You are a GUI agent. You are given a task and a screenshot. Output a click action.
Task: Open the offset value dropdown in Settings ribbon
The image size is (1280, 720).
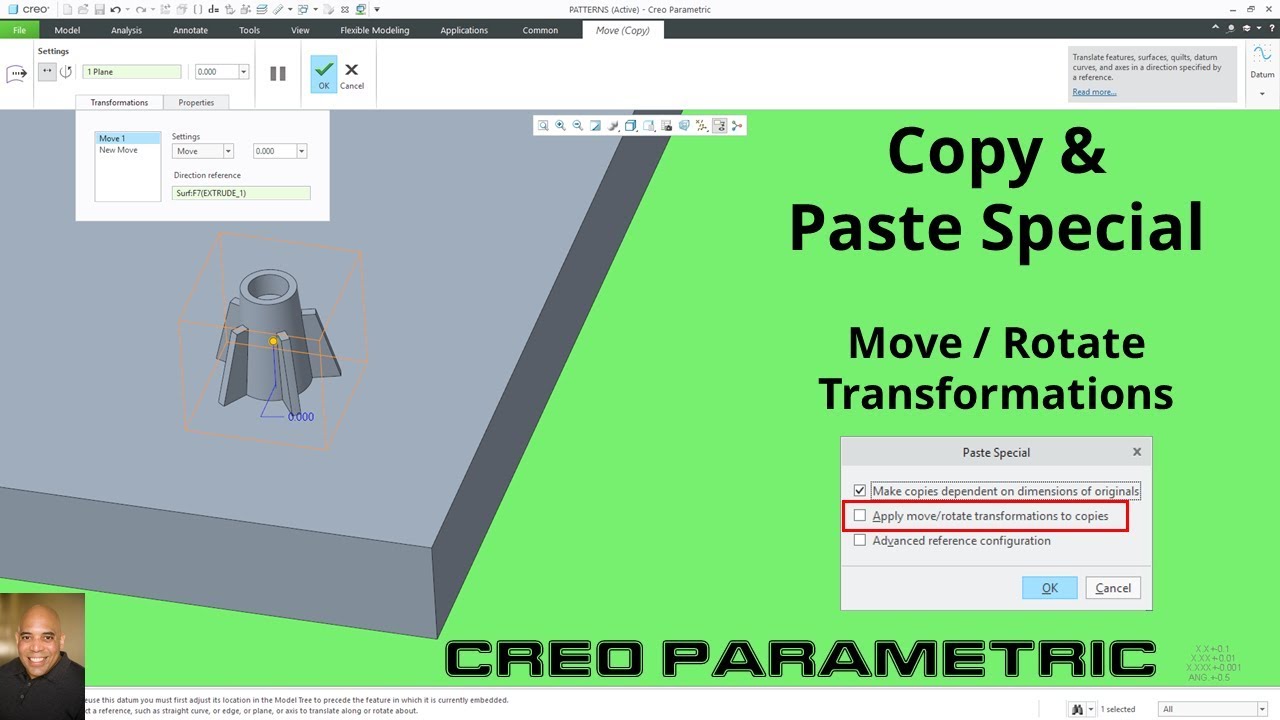pos(244,72)
